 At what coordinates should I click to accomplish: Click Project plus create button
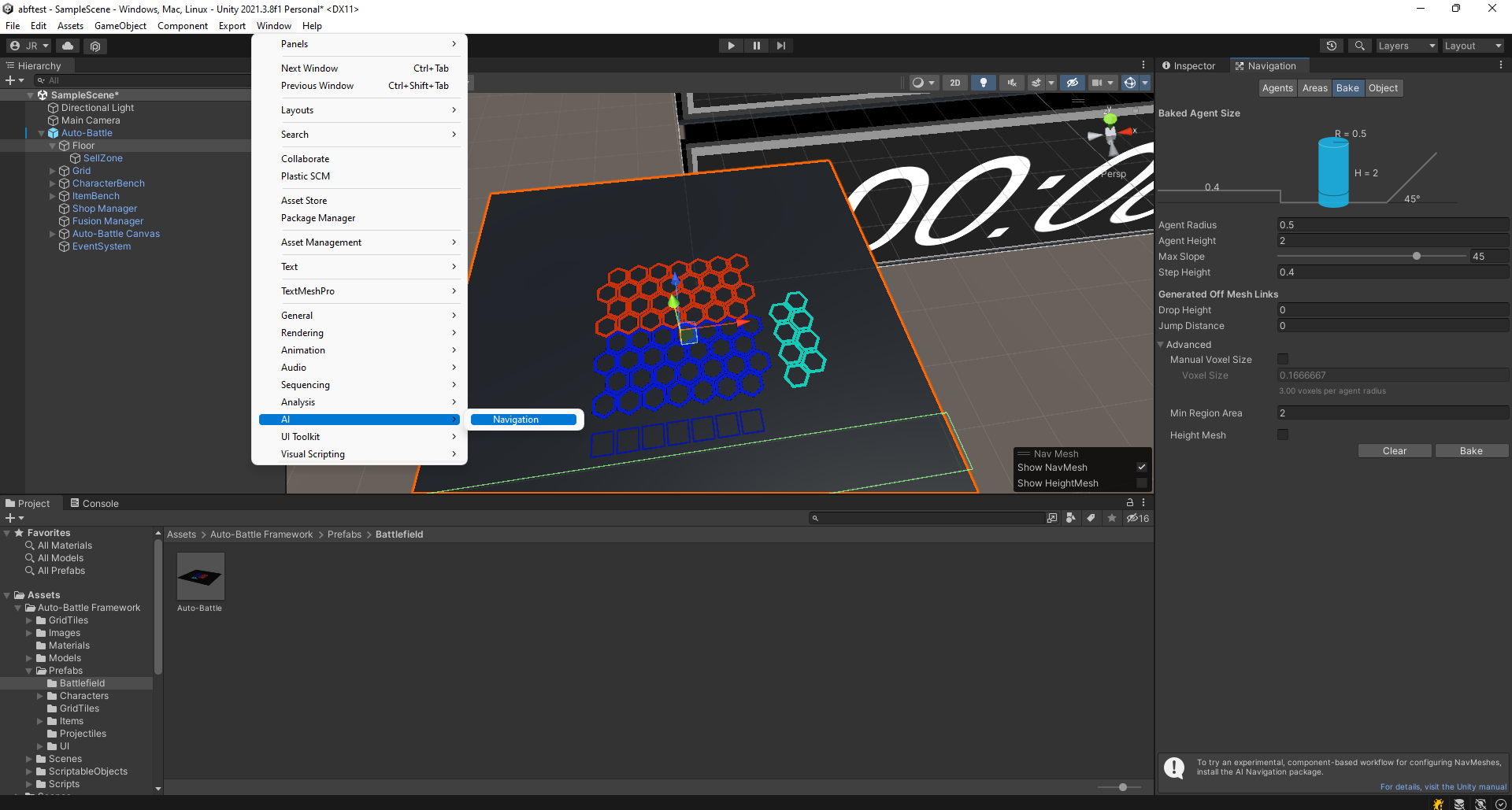click(14, 518)
